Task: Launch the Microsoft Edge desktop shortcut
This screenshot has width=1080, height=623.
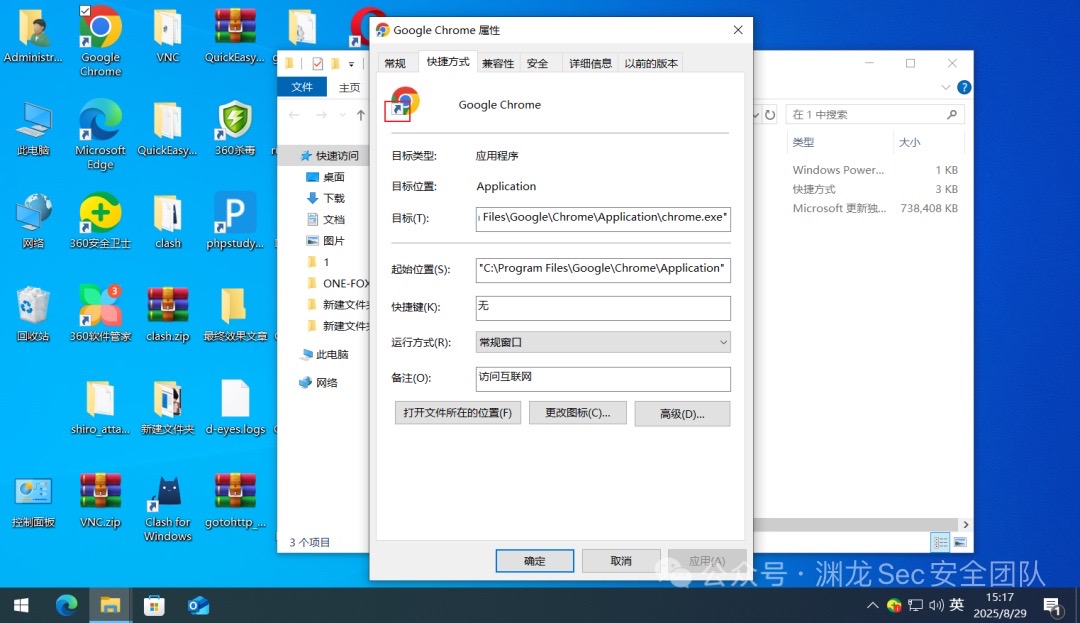Action: coord(101,134)
